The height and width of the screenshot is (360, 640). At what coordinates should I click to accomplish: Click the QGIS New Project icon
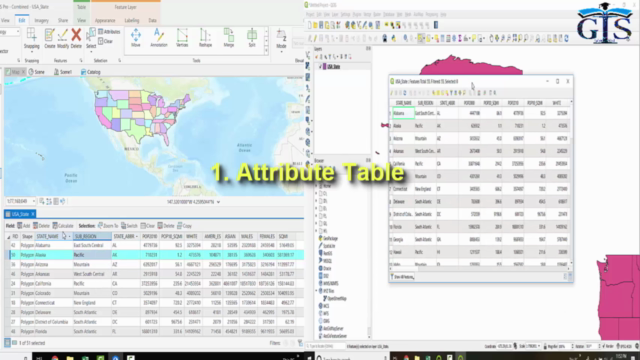tap(310, 25)
